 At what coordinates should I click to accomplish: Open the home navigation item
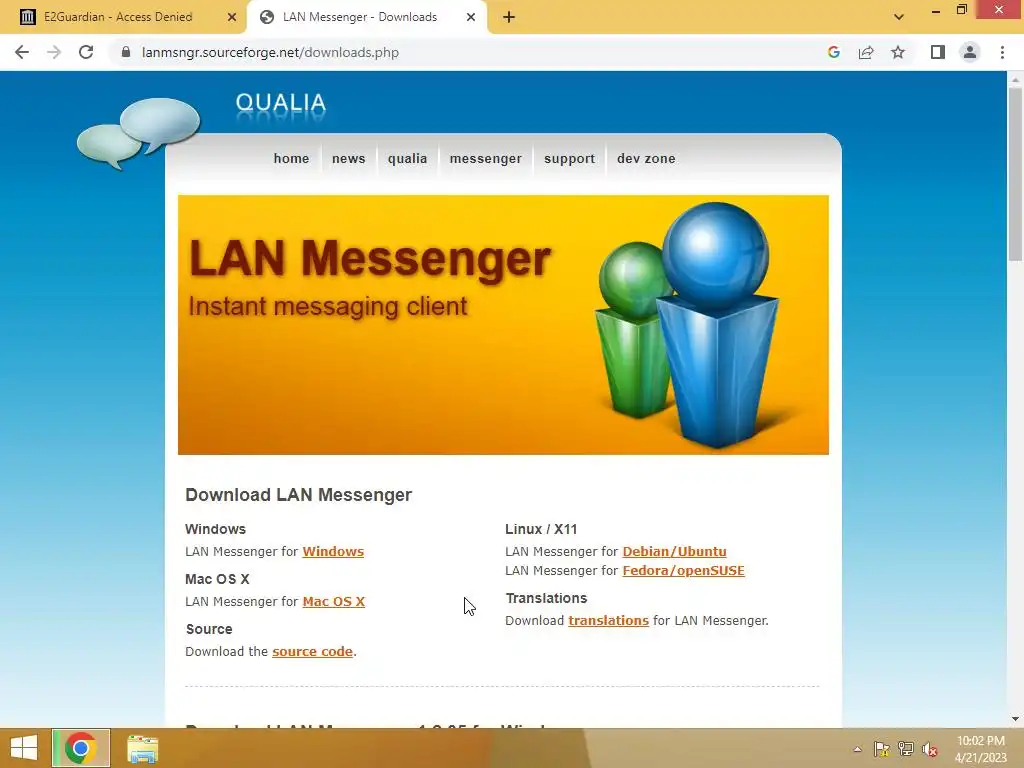(x=291, y=159)
